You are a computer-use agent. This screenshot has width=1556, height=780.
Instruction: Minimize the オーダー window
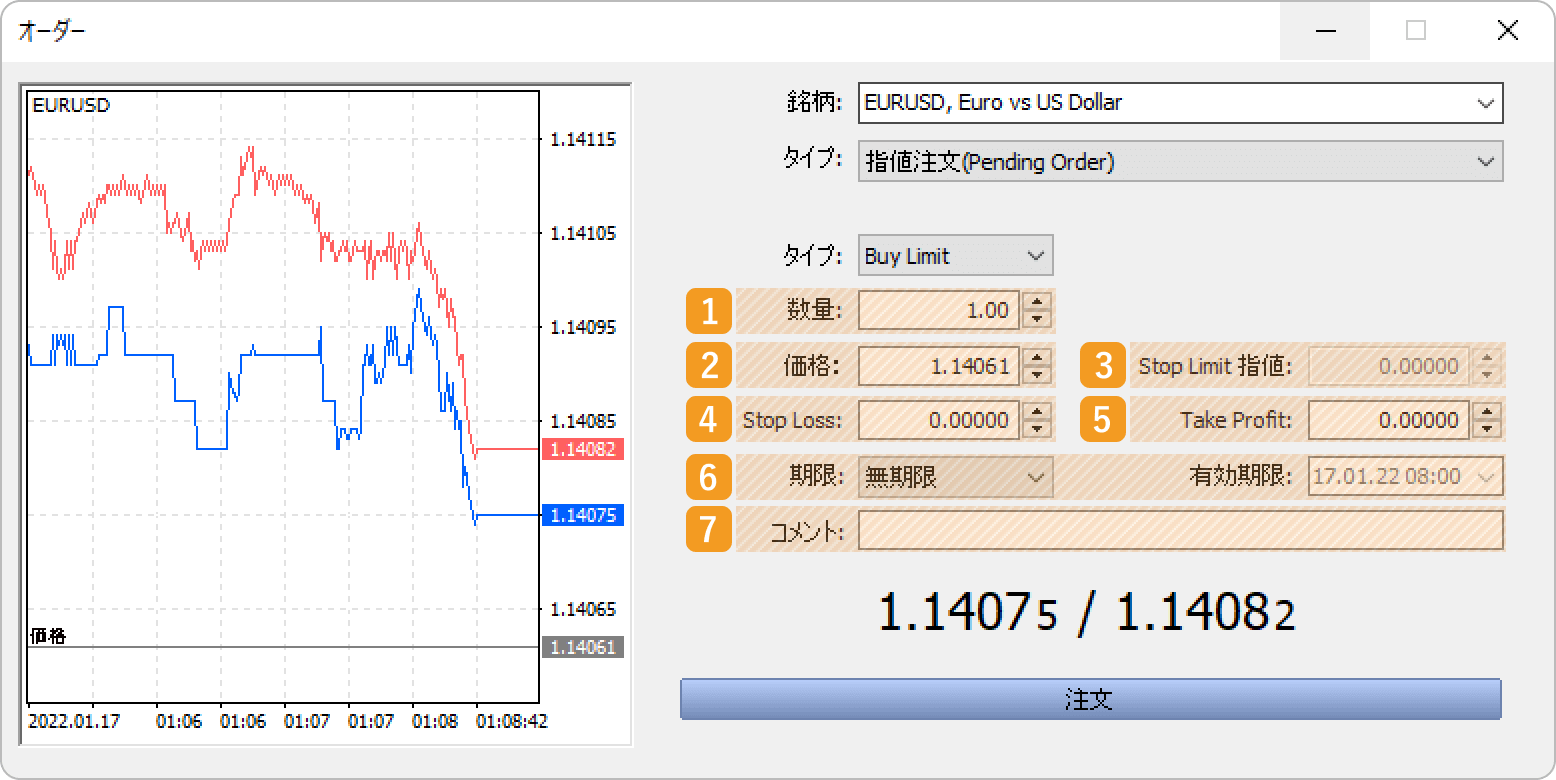(1326, 31)
